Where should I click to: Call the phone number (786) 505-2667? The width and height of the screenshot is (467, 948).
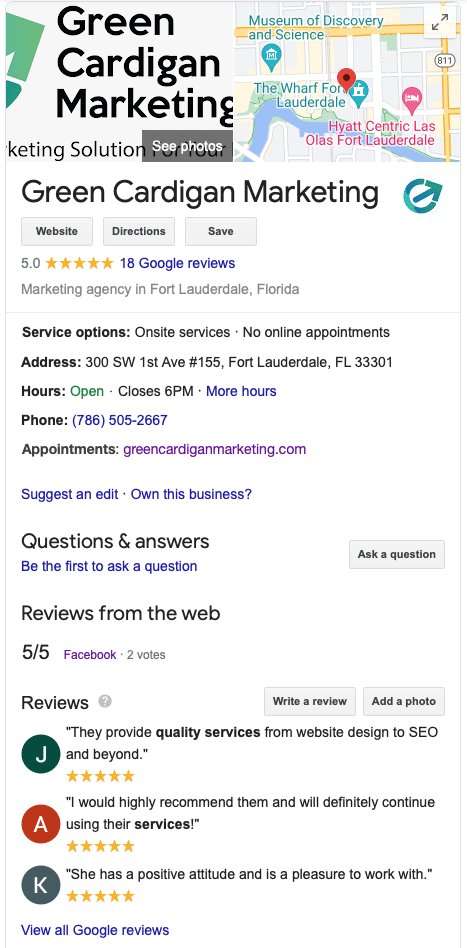[120, 420]
